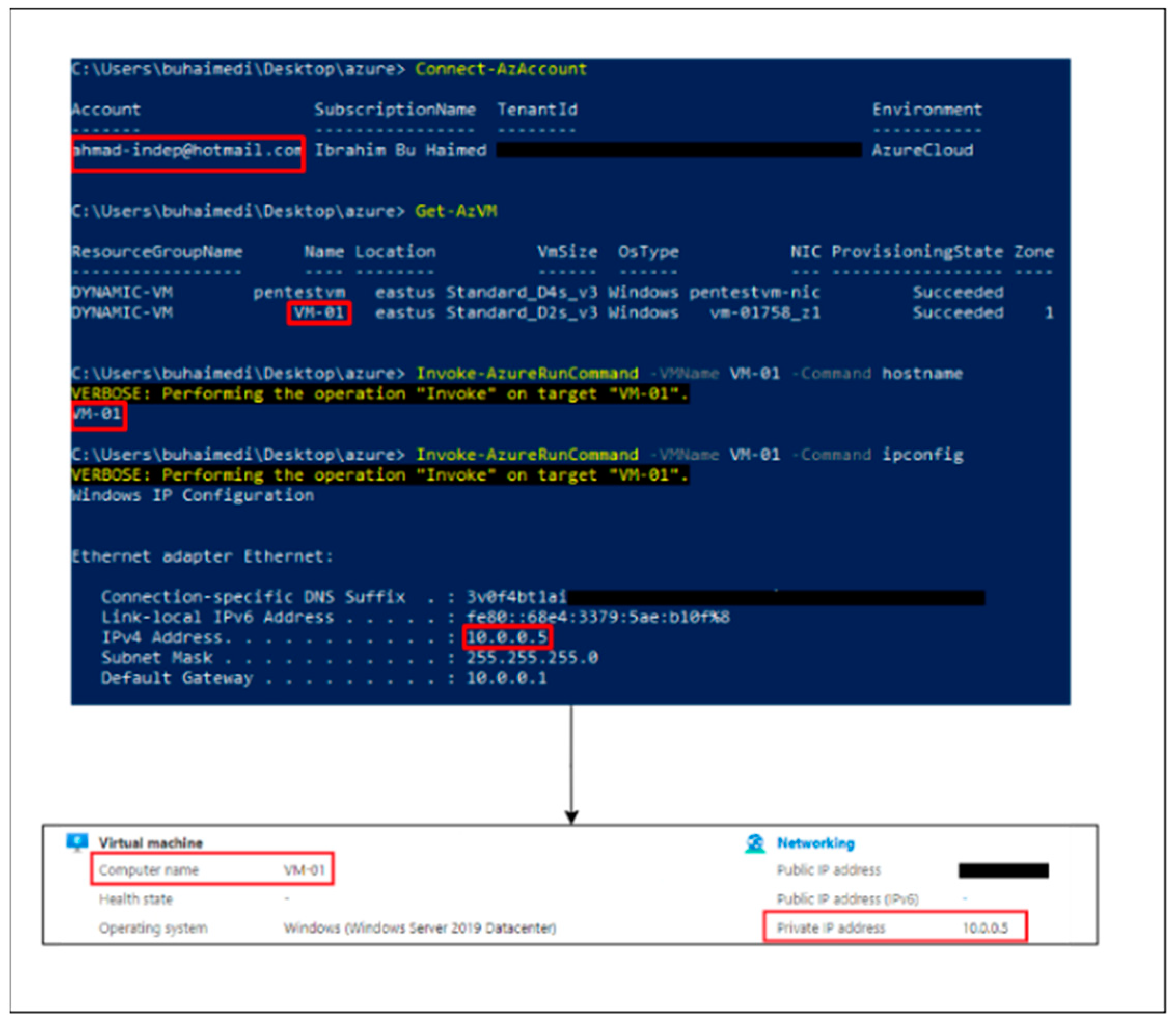Click the redacted Public IP address value

tap(1003, 870)
